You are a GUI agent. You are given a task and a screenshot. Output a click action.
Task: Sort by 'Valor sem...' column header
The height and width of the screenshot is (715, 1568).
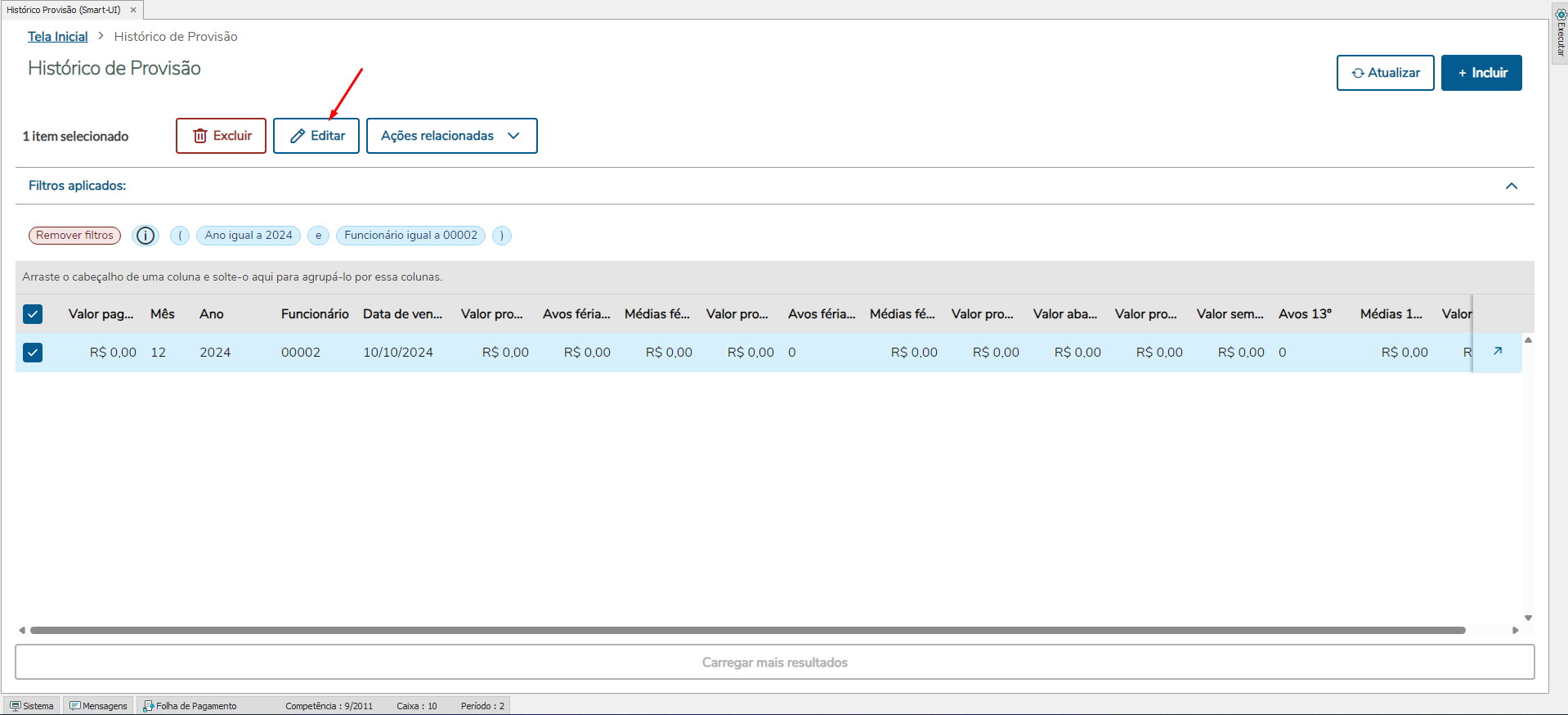pos(1230,314)
